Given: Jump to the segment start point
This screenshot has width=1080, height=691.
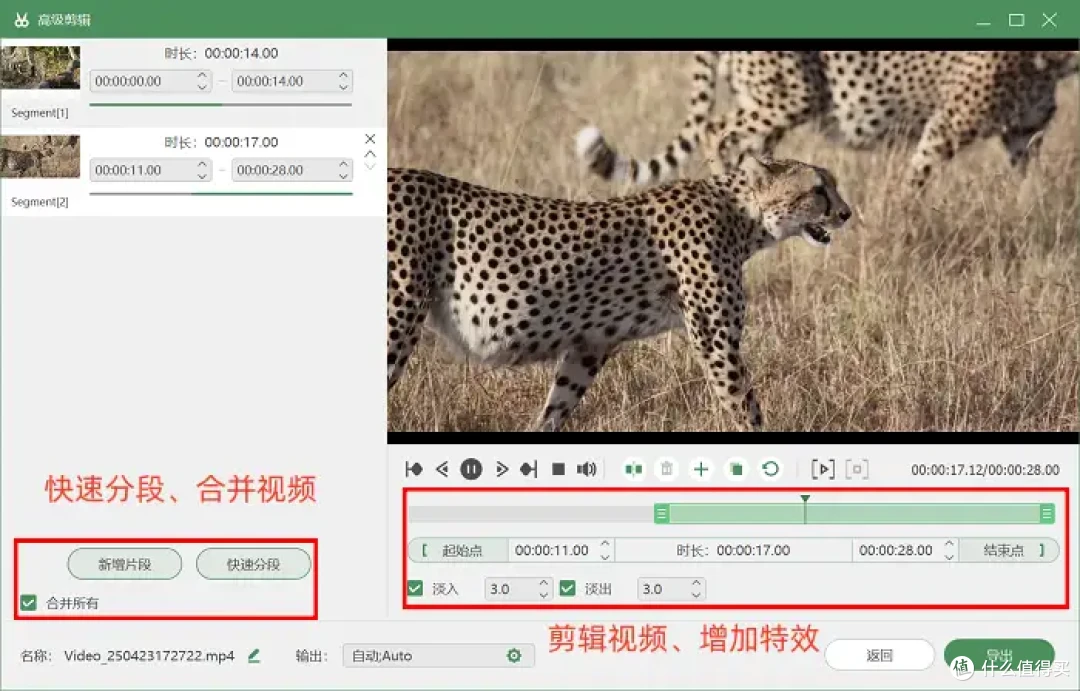Looking at the screenshot, I should 414,469.
